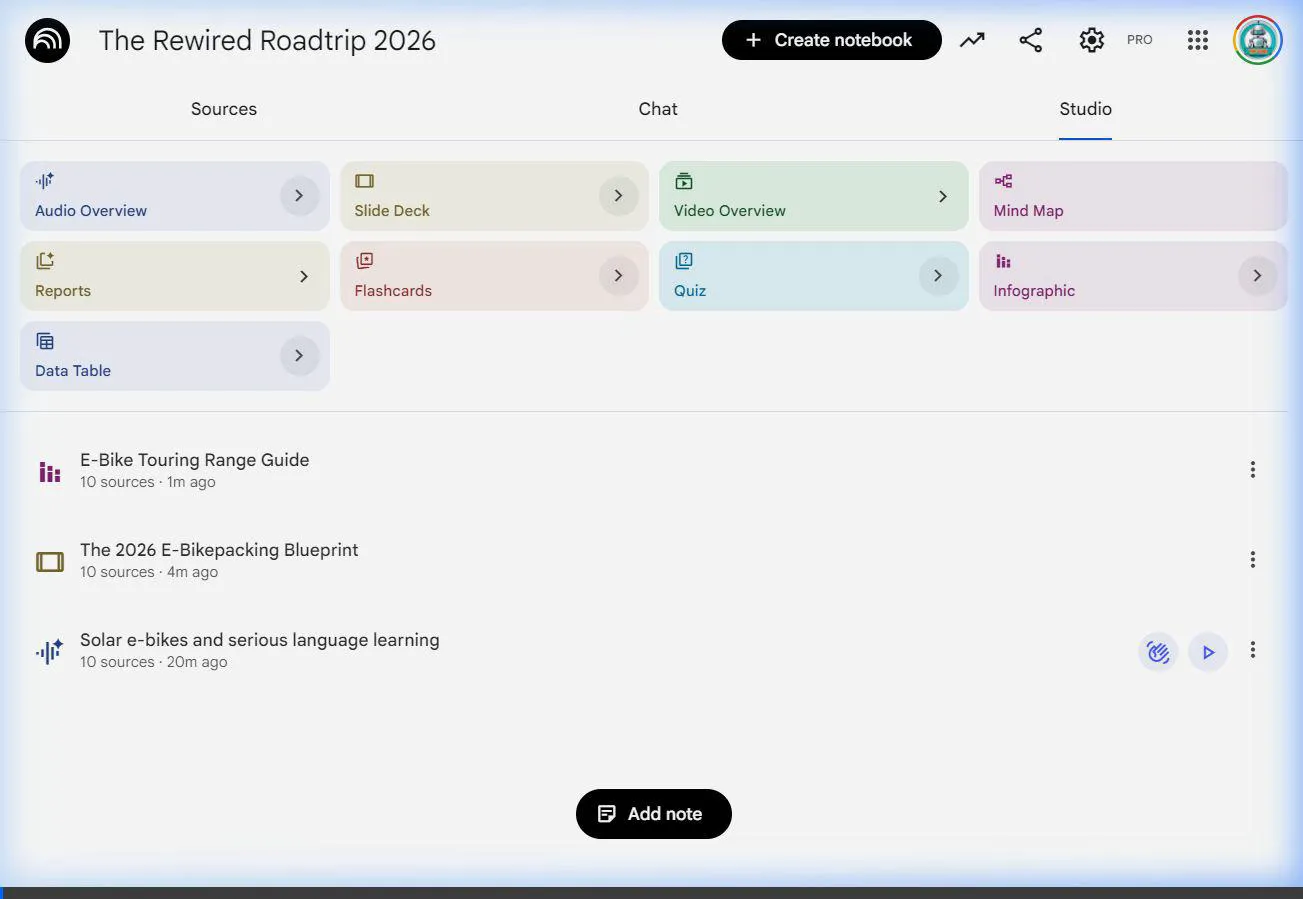
Task: Open more options for E-Bike Touring Range Guide
Action: click(x=1252, y=470)
